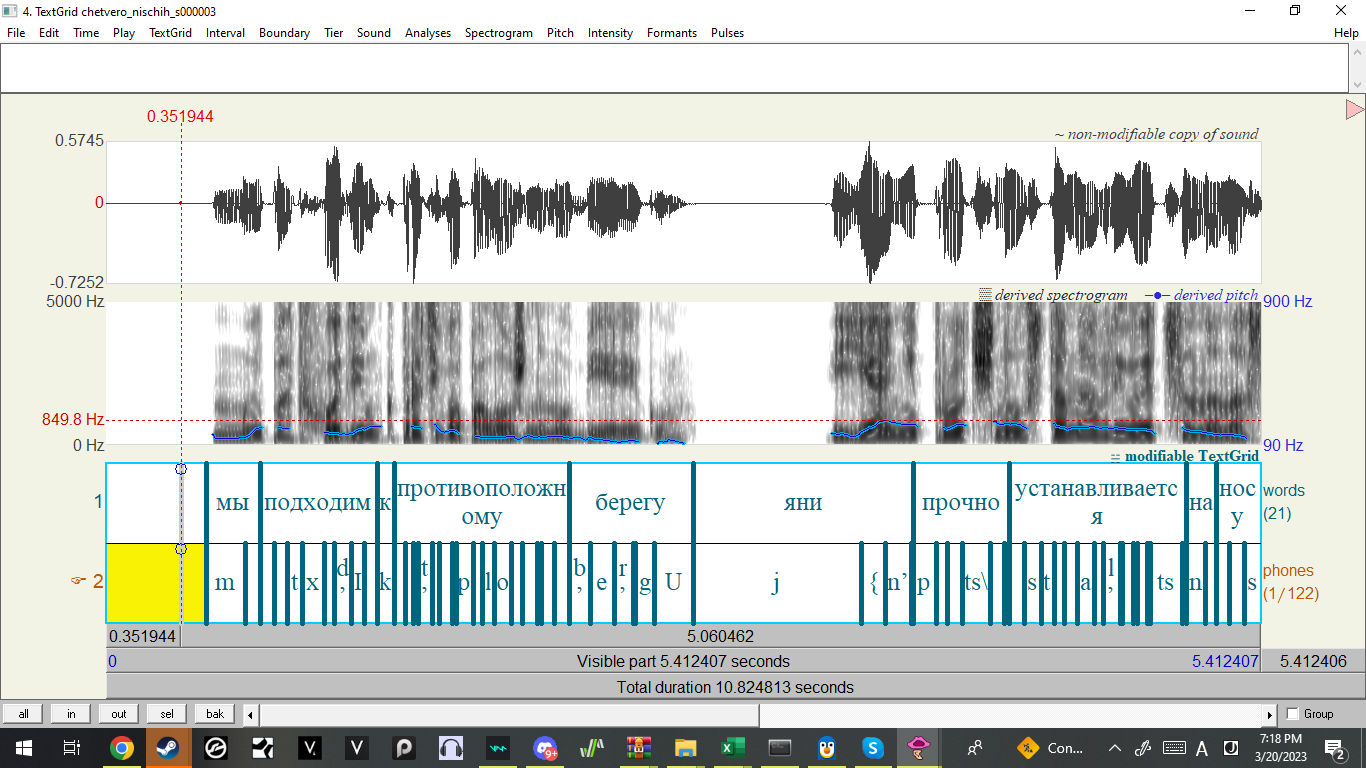This screenshot has width=1366, height=768.
Task: Click the sel zoom button
Action: click(x=166, y=713)
